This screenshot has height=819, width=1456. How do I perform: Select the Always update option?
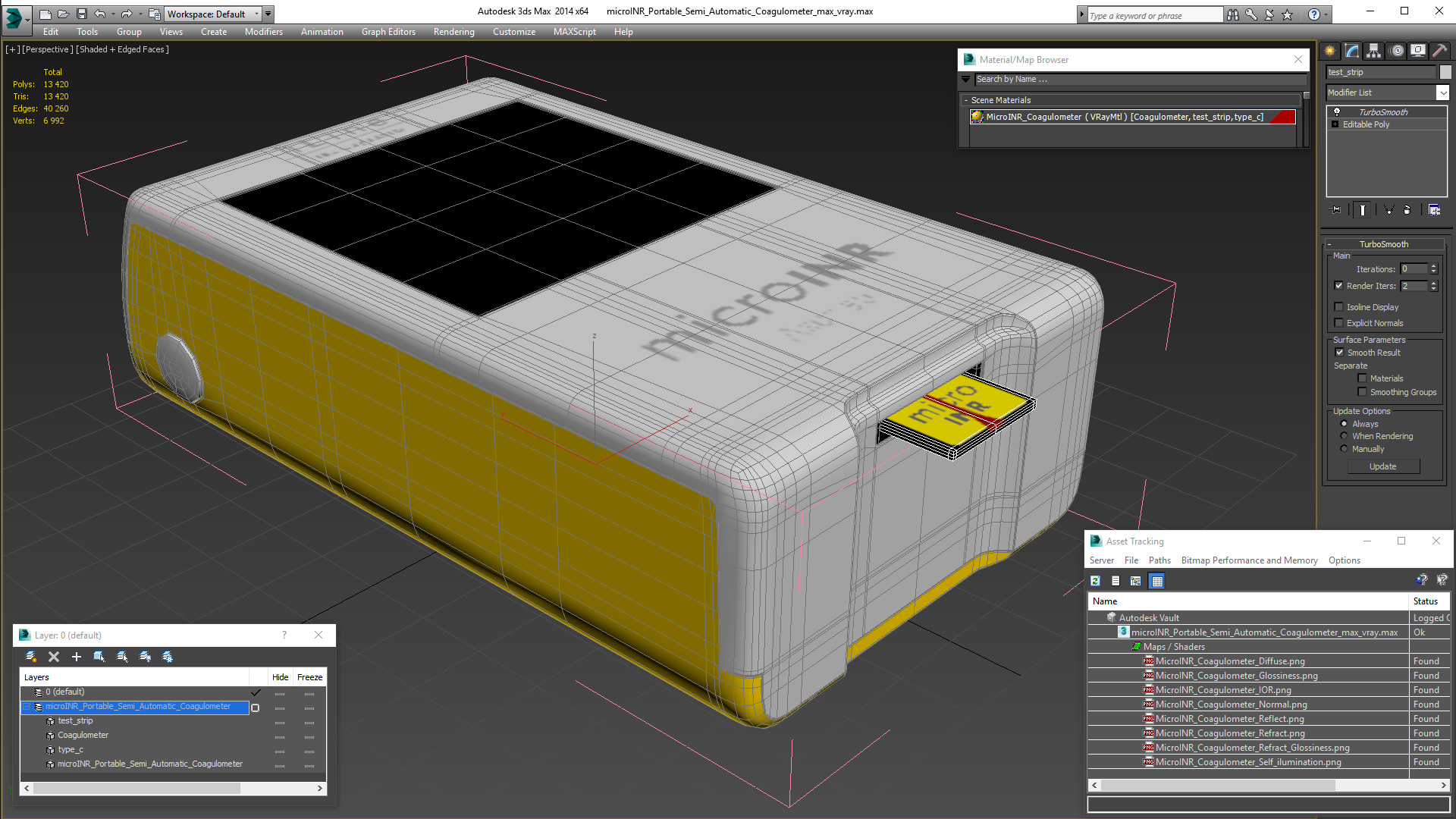coord(1344,424)
